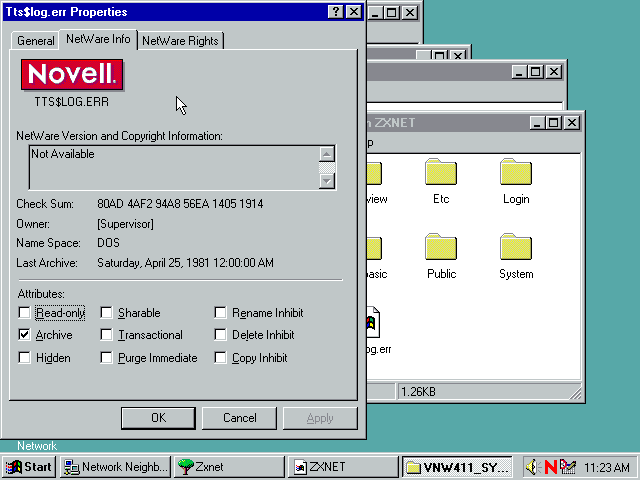Viewport: 640px width, 480px height.
Task: Close the Tts$log.err Properties dialog
Action: click(x=353, y=12)
